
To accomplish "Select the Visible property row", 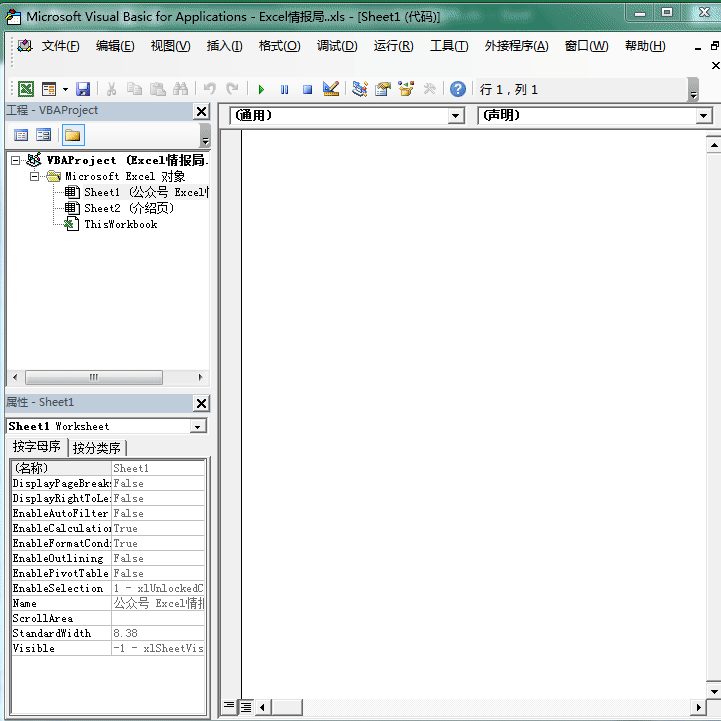I will [x=108, y=648].
